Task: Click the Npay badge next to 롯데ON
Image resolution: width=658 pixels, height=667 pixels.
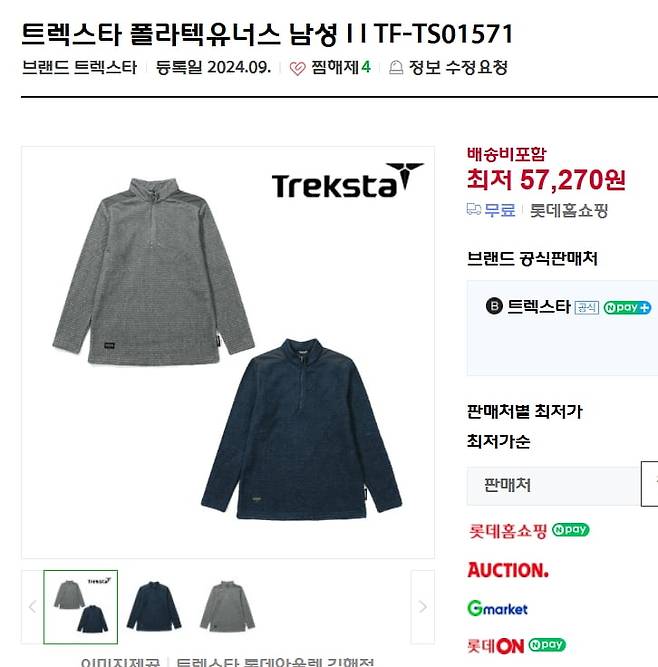Action: point(547,645)
